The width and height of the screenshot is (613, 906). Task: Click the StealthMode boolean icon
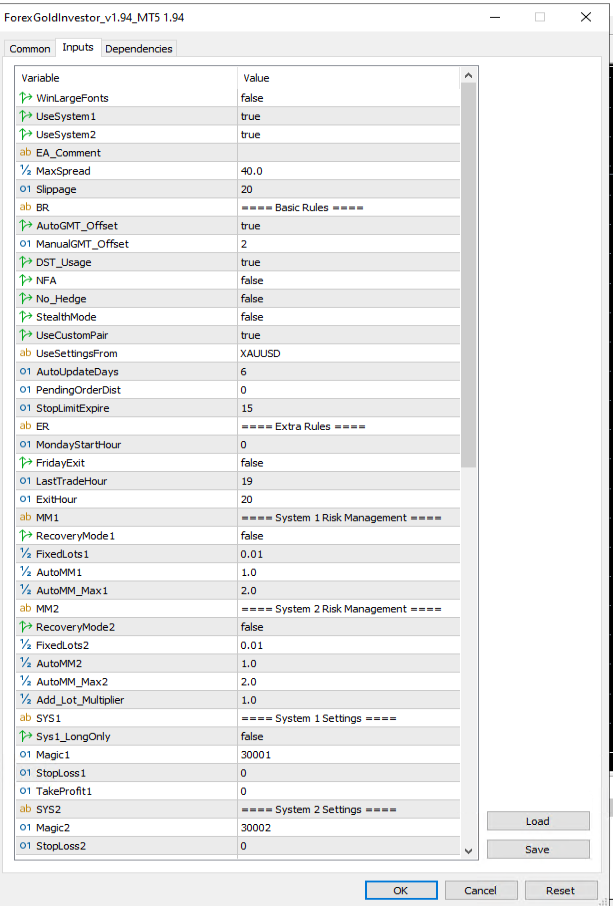25,317
